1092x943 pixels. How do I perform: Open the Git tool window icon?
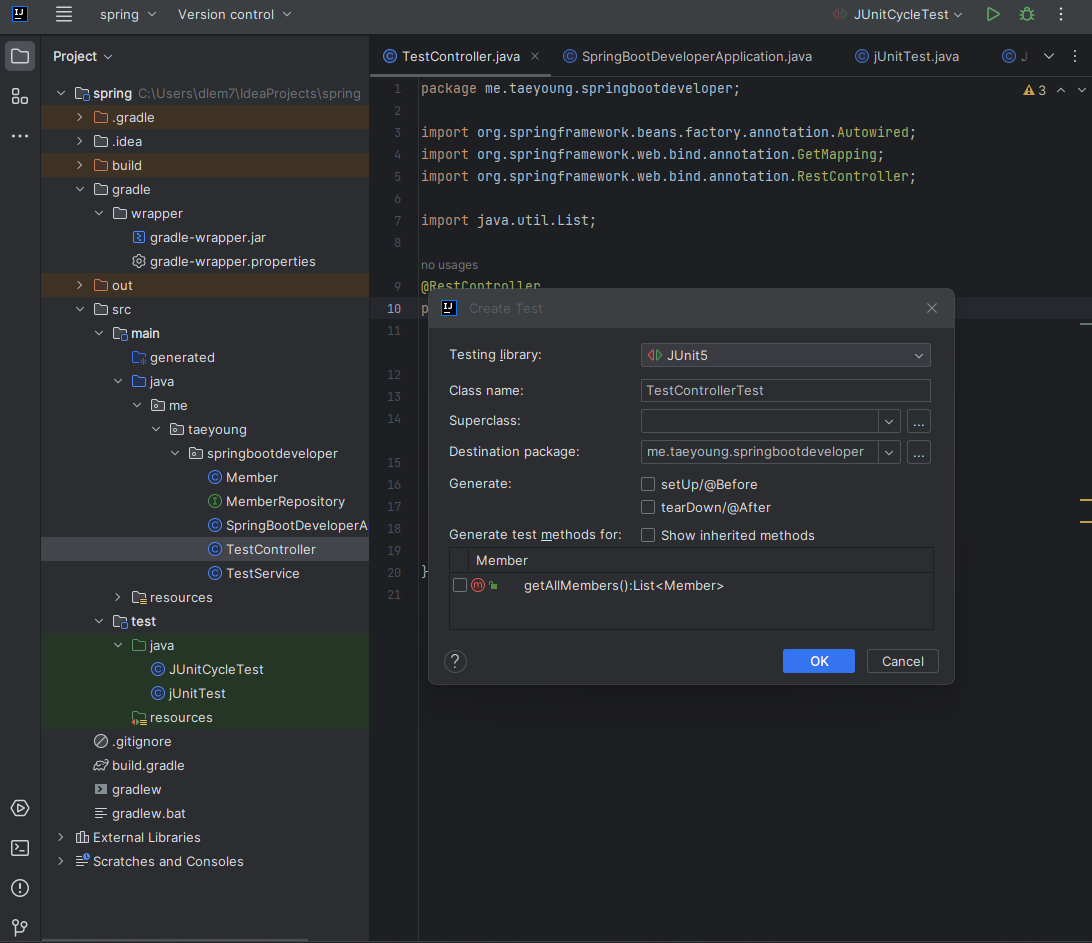(20, 927)
